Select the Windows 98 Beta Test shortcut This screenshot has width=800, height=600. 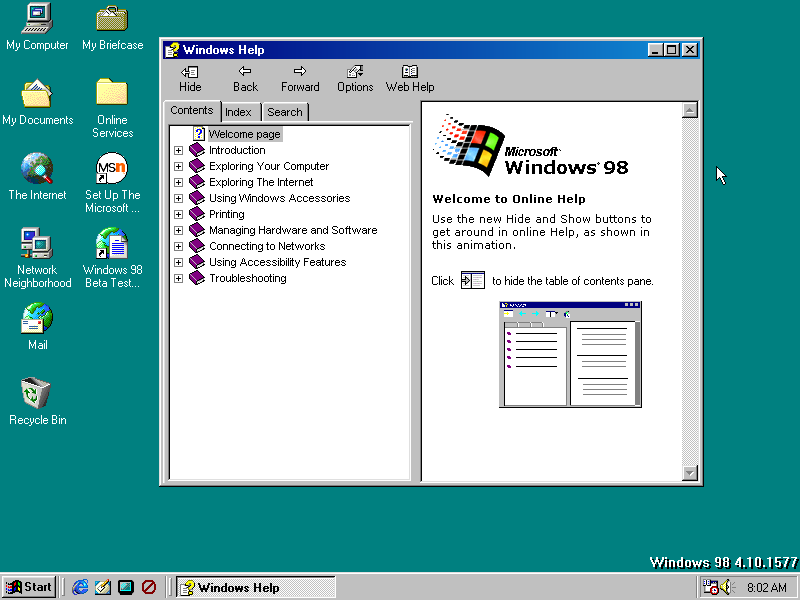113,258
